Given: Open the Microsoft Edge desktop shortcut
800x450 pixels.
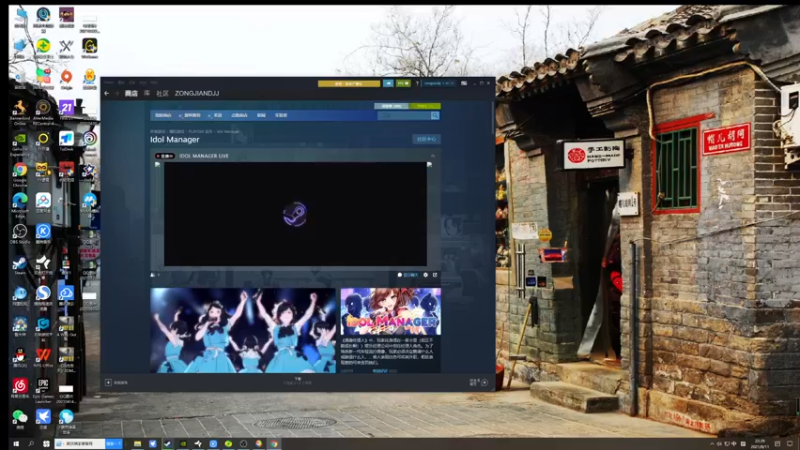Looking at the screenshot, I should [x=20, y=204].
